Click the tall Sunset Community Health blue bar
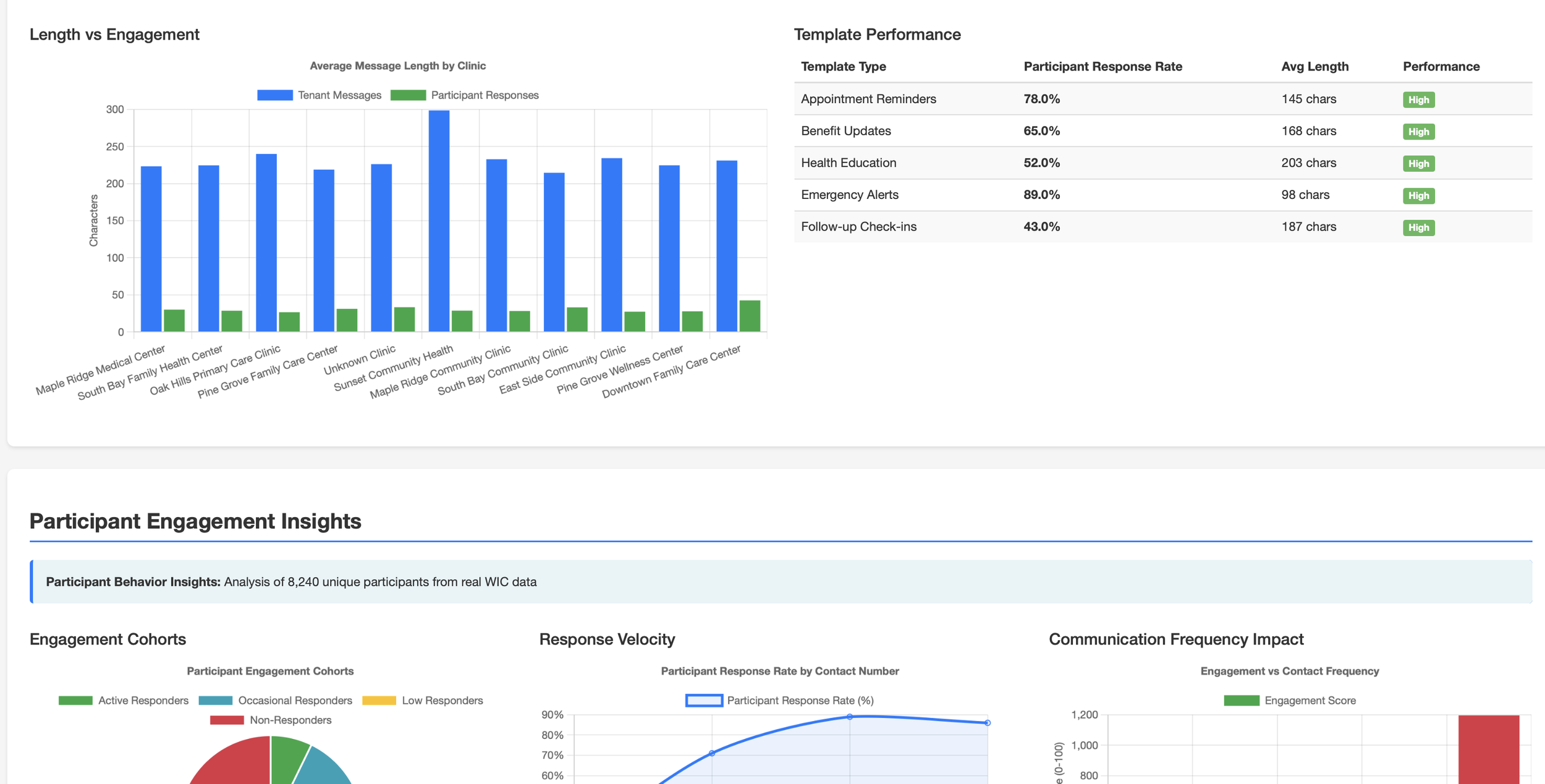Screen dimensions: 1545x784 [439, 221]
